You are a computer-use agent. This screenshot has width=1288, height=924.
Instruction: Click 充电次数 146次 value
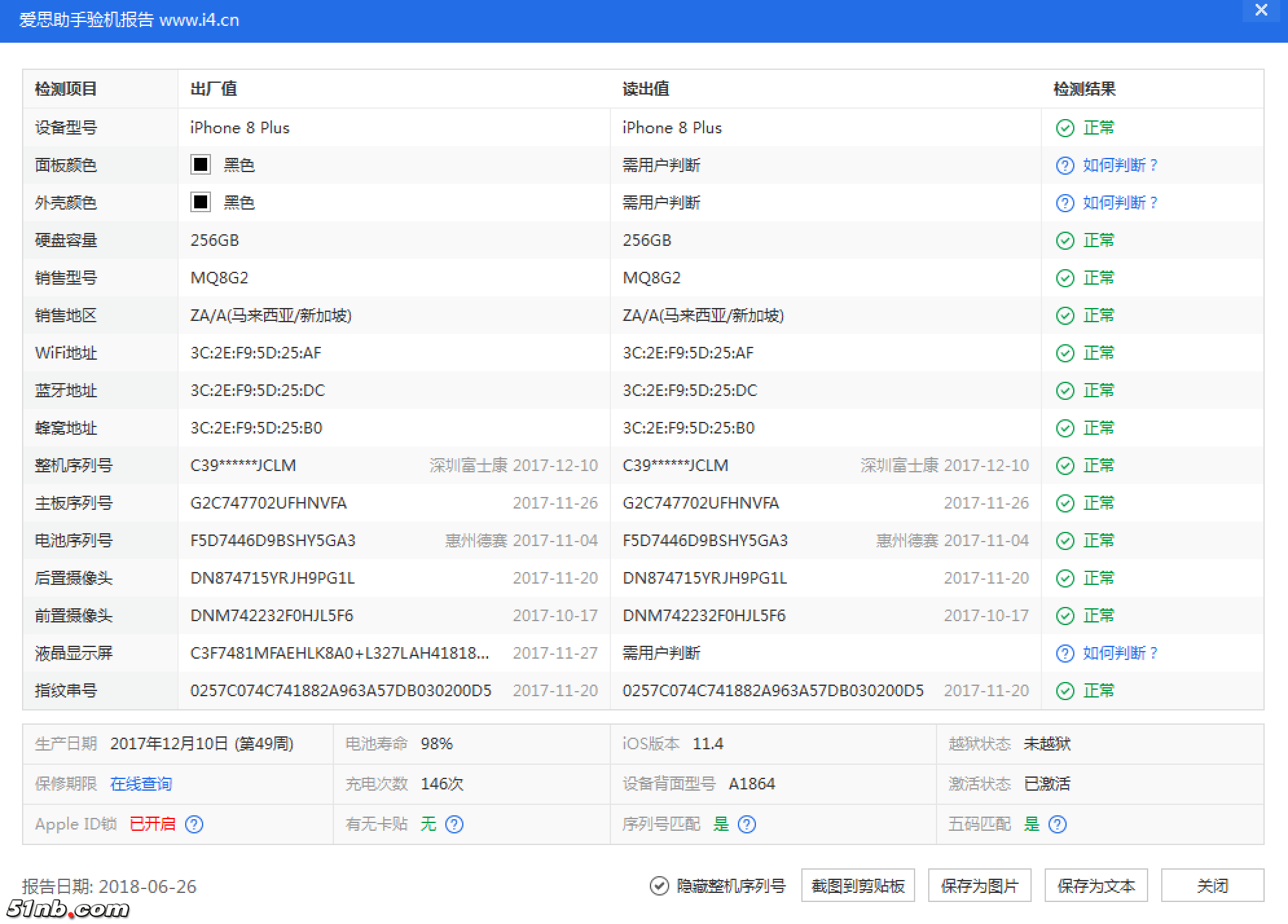tap(442, 784)
